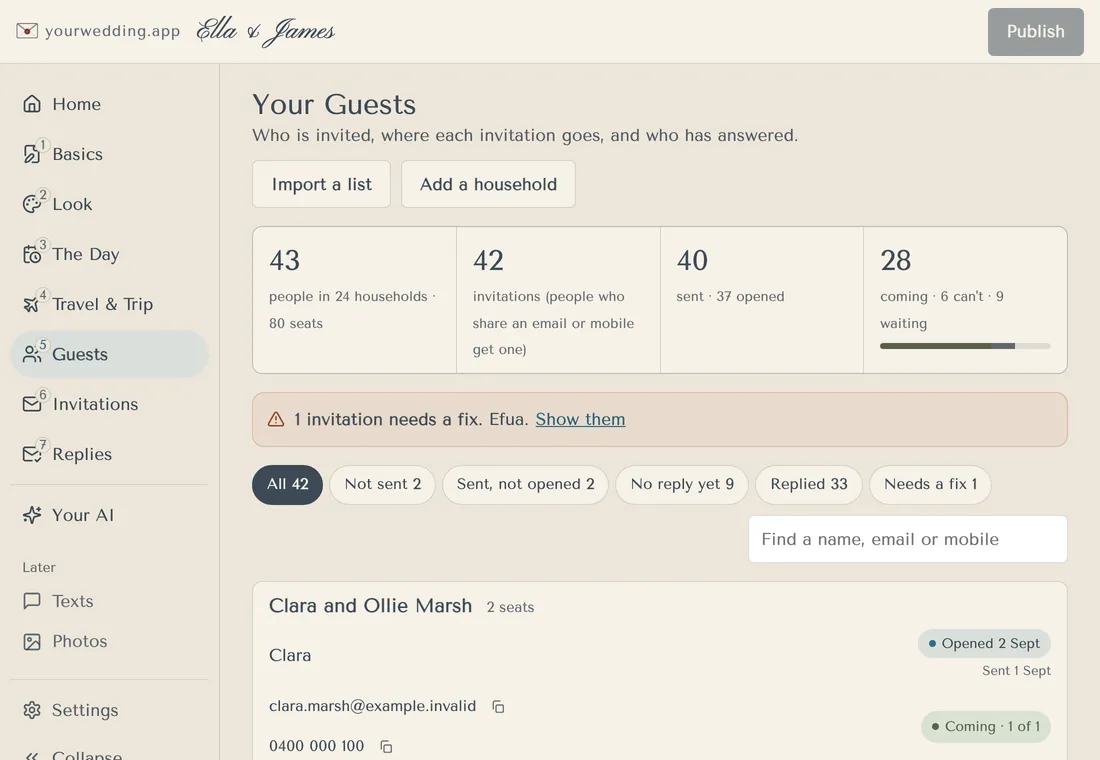Open Travel & Trip section

(109, 305)
